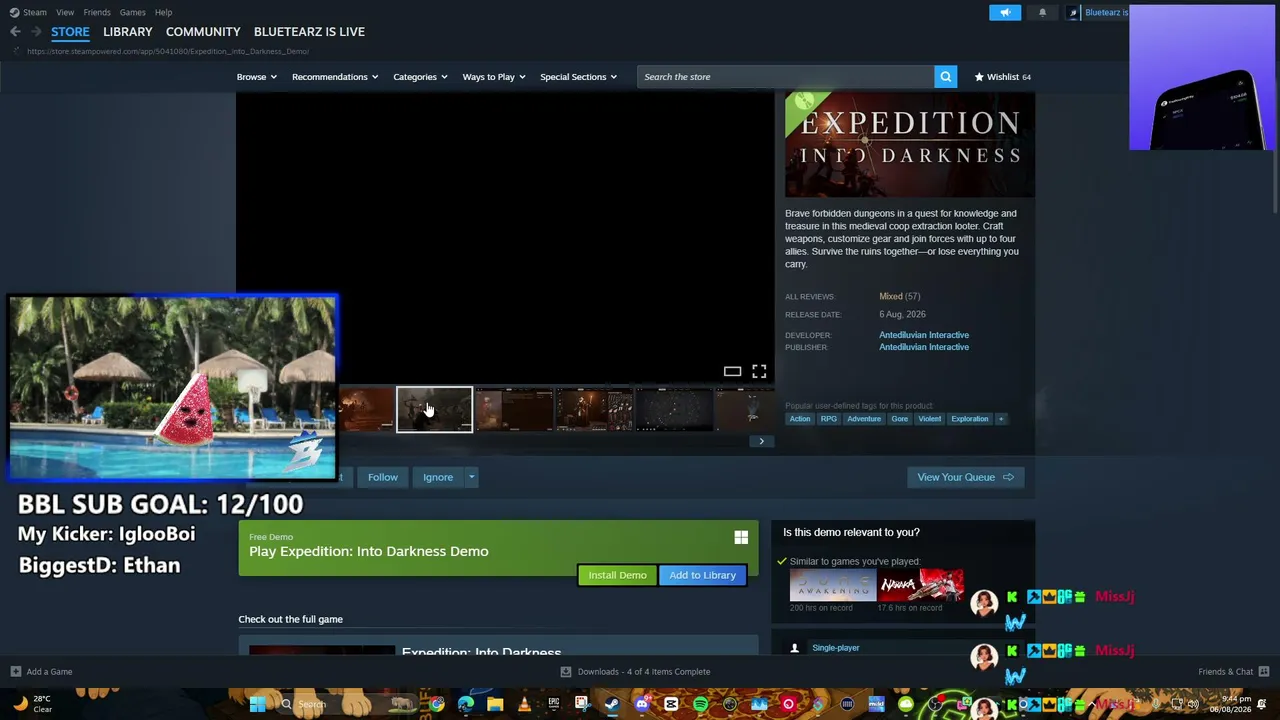Open the Naraka similar game thumbnail
The image size is (1280, 720).
click(921, 585)
